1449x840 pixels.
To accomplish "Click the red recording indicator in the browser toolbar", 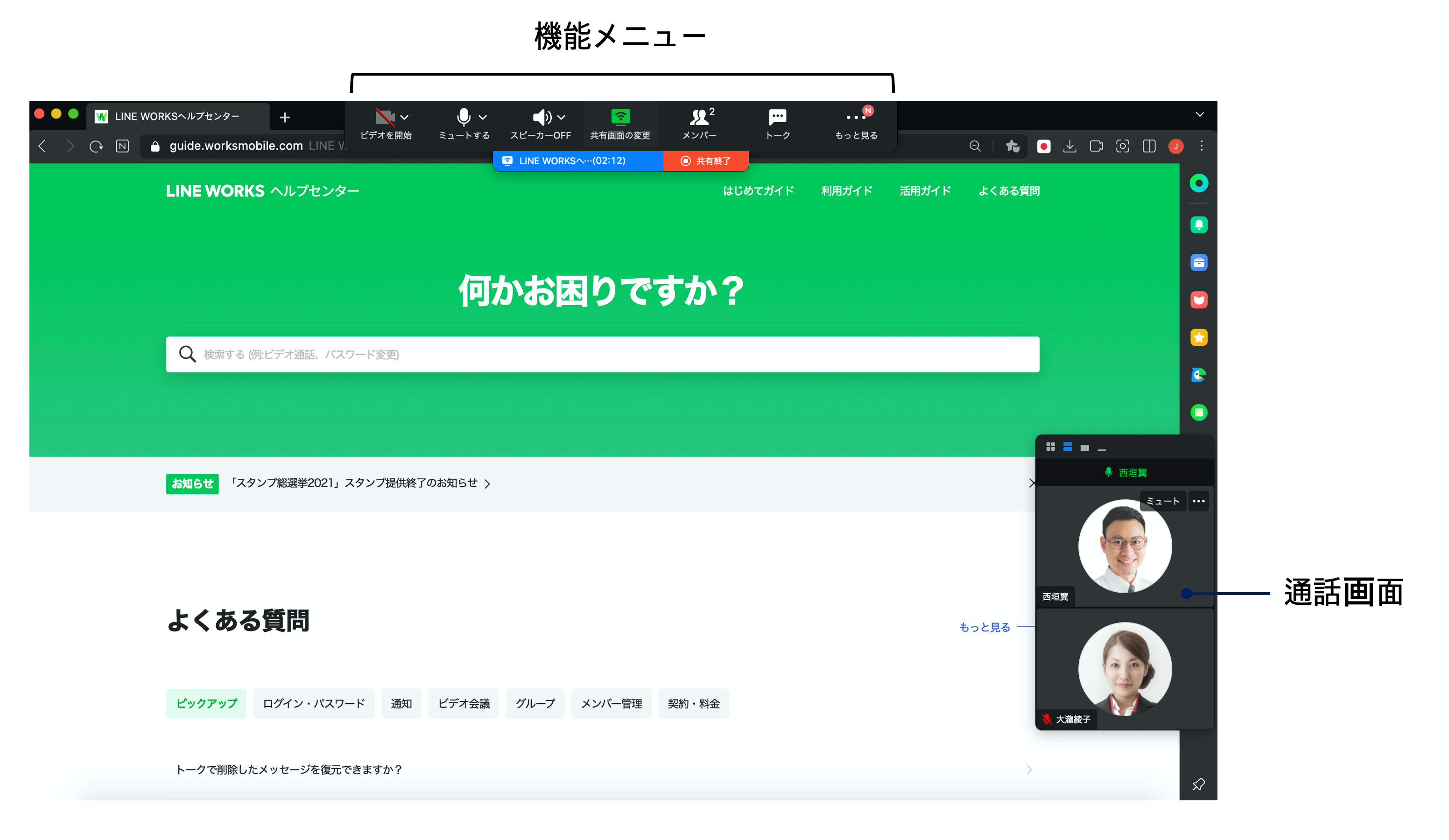I will (1043, 146).
